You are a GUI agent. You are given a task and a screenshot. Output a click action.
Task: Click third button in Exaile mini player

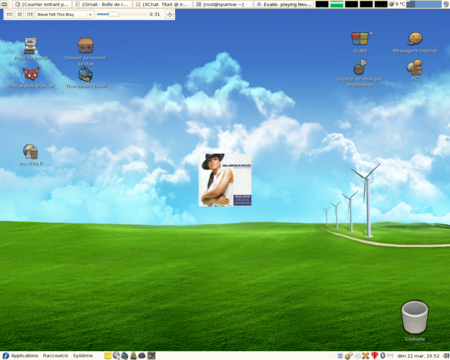point(30,14)
